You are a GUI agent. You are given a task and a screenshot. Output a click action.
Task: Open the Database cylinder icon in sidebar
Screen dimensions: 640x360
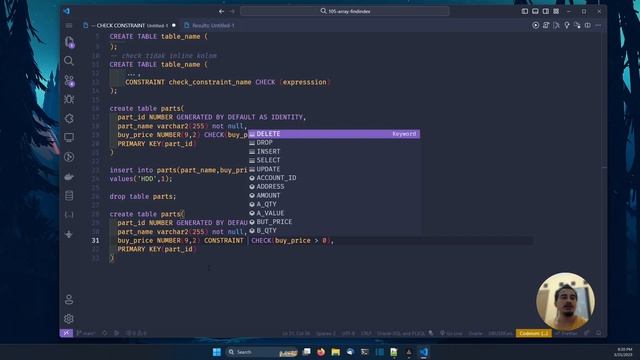click(x=69, y=196)
